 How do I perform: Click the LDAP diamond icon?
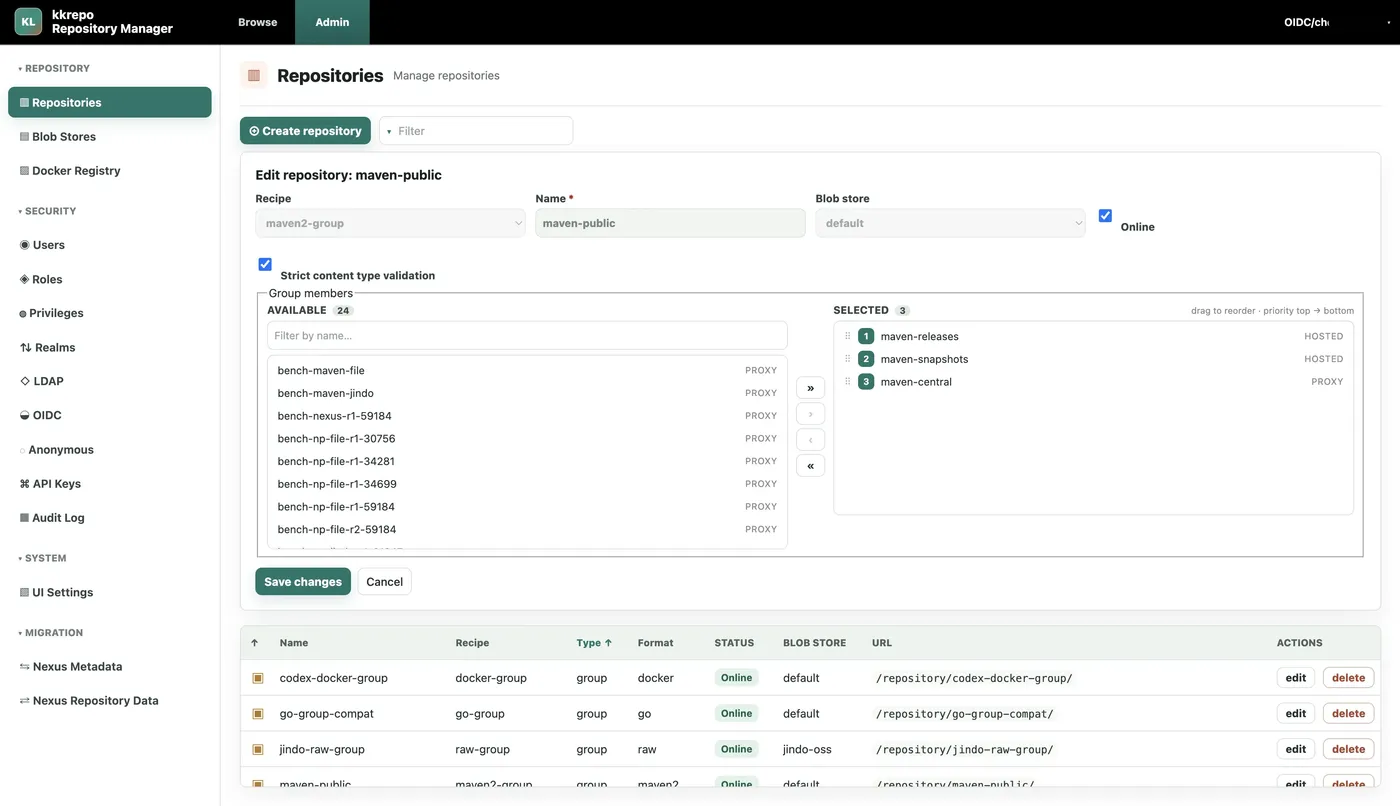click(x=25, y=381)
